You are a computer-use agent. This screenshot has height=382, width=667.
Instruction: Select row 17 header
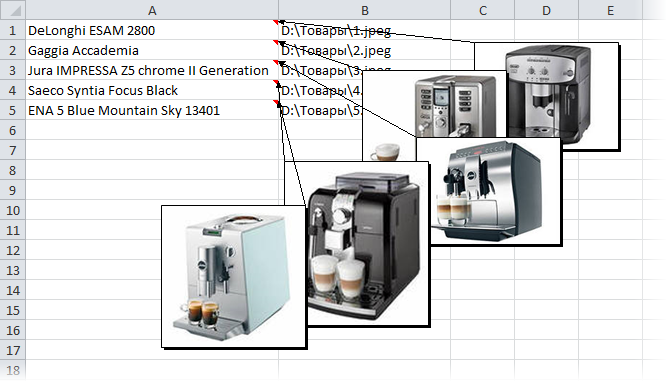[13, 350]
